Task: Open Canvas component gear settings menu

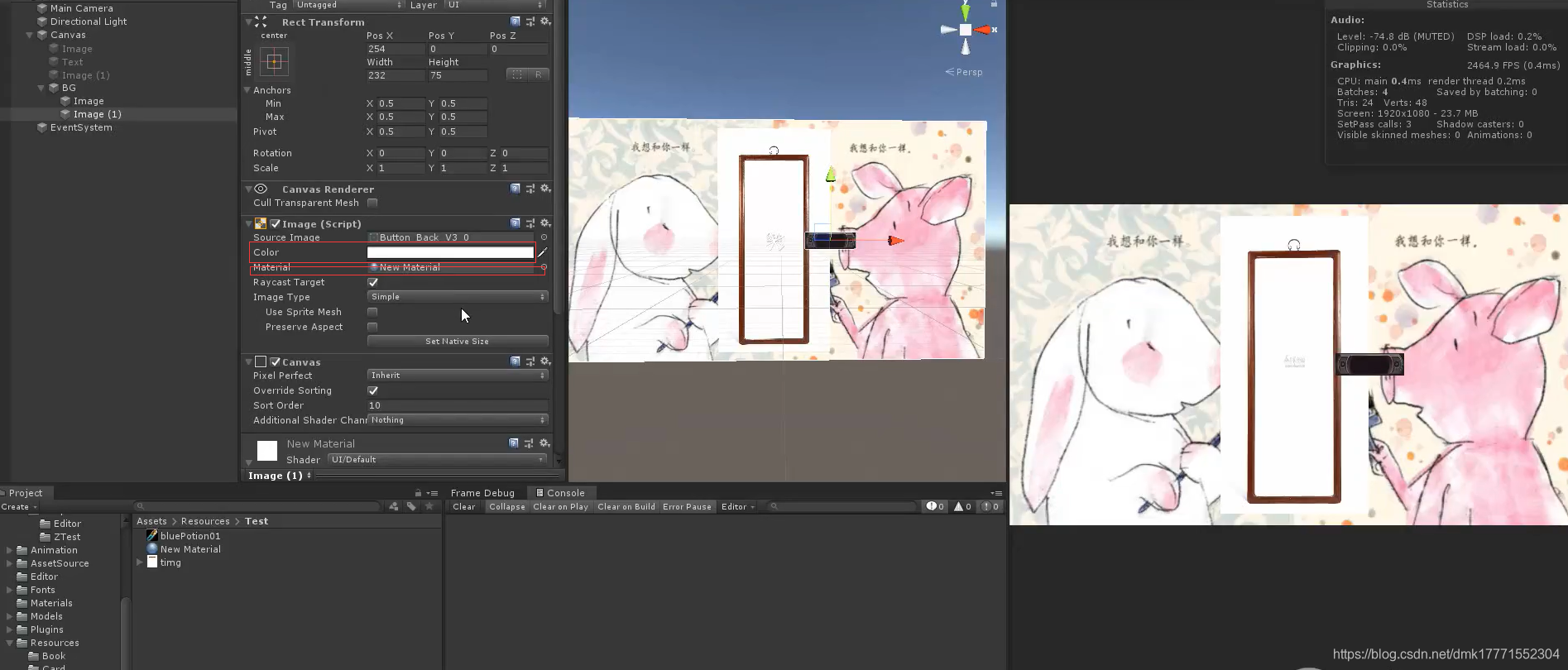Action: (x=545, y=361)
